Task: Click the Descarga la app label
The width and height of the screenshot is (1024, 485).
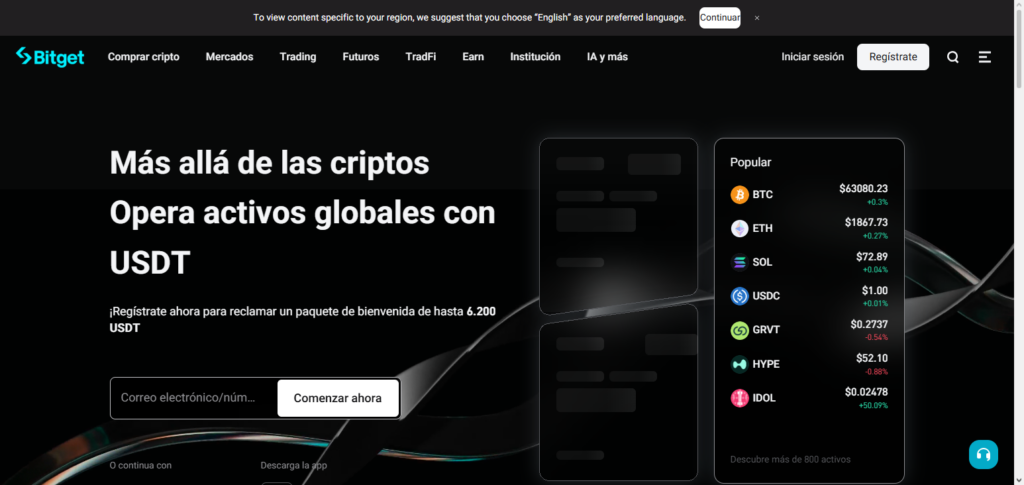Action: coord(294,465)
